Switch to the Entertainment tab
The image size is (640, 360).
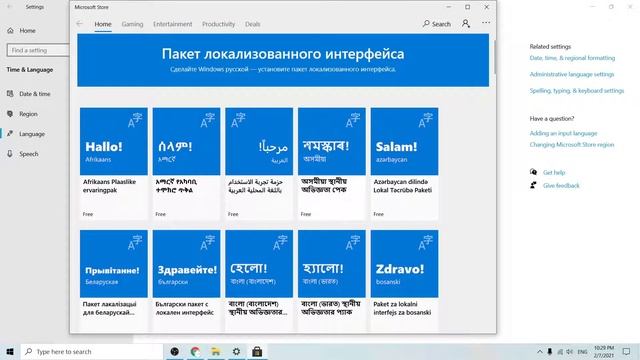[x=173, y=24]
